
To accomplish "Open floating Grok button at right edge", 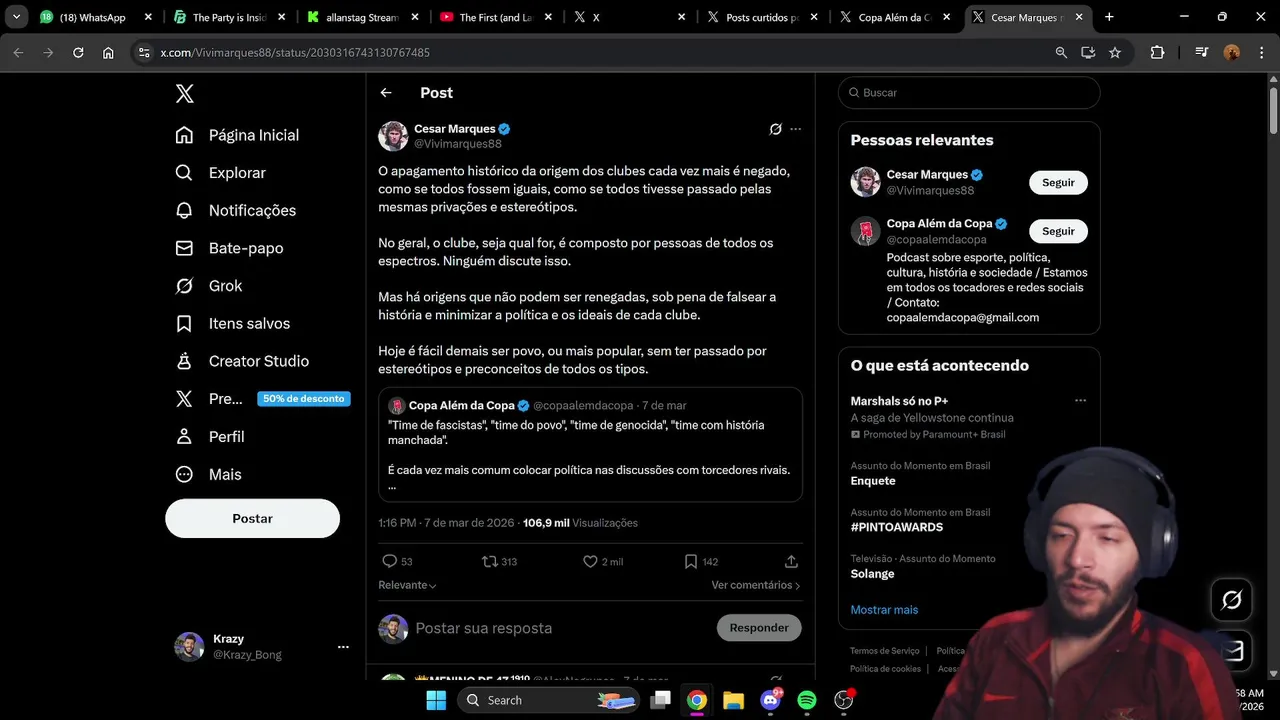I will click(1232, 600).
